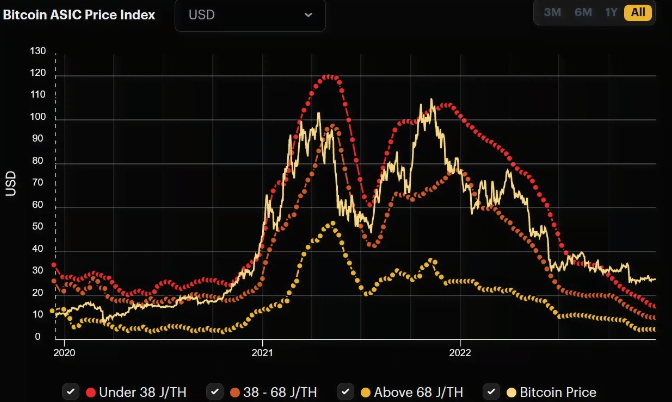Viewport: 672px width, 402px height.
Task: Click the Bitcoin ASIC Price Index title
Action: tap(79, 17)
